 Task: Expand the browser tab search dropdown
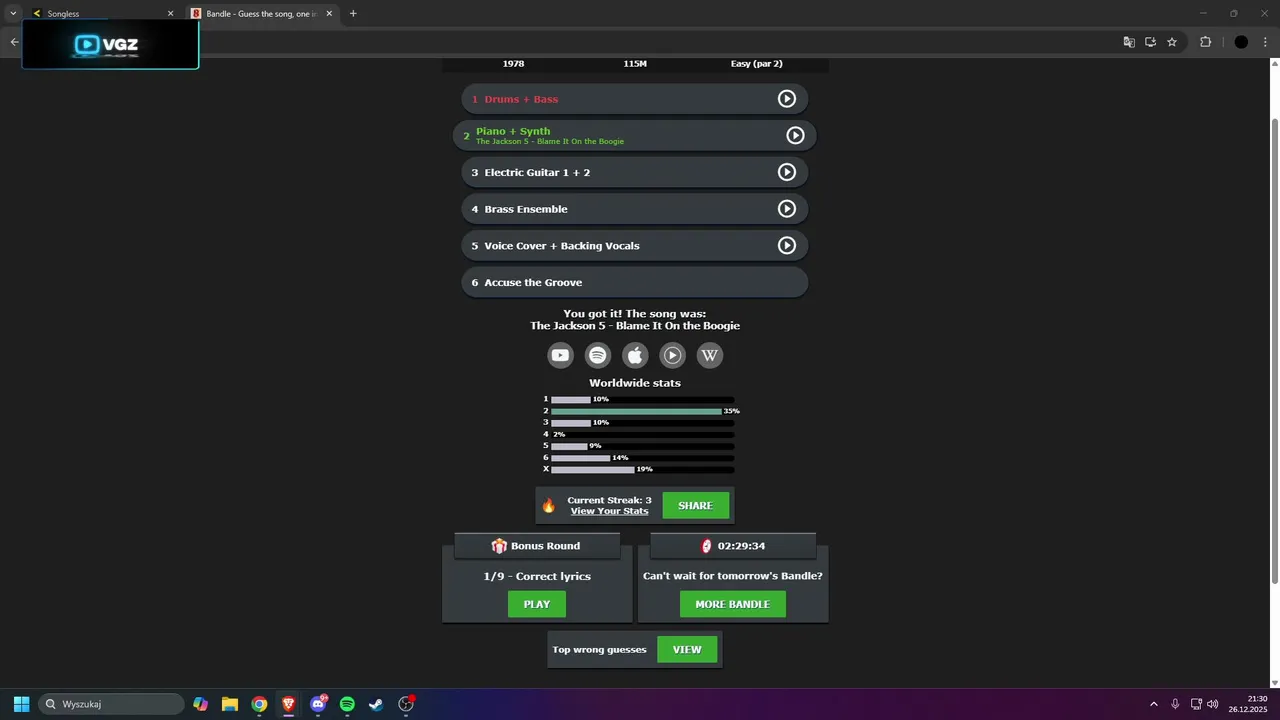[13, 14]
